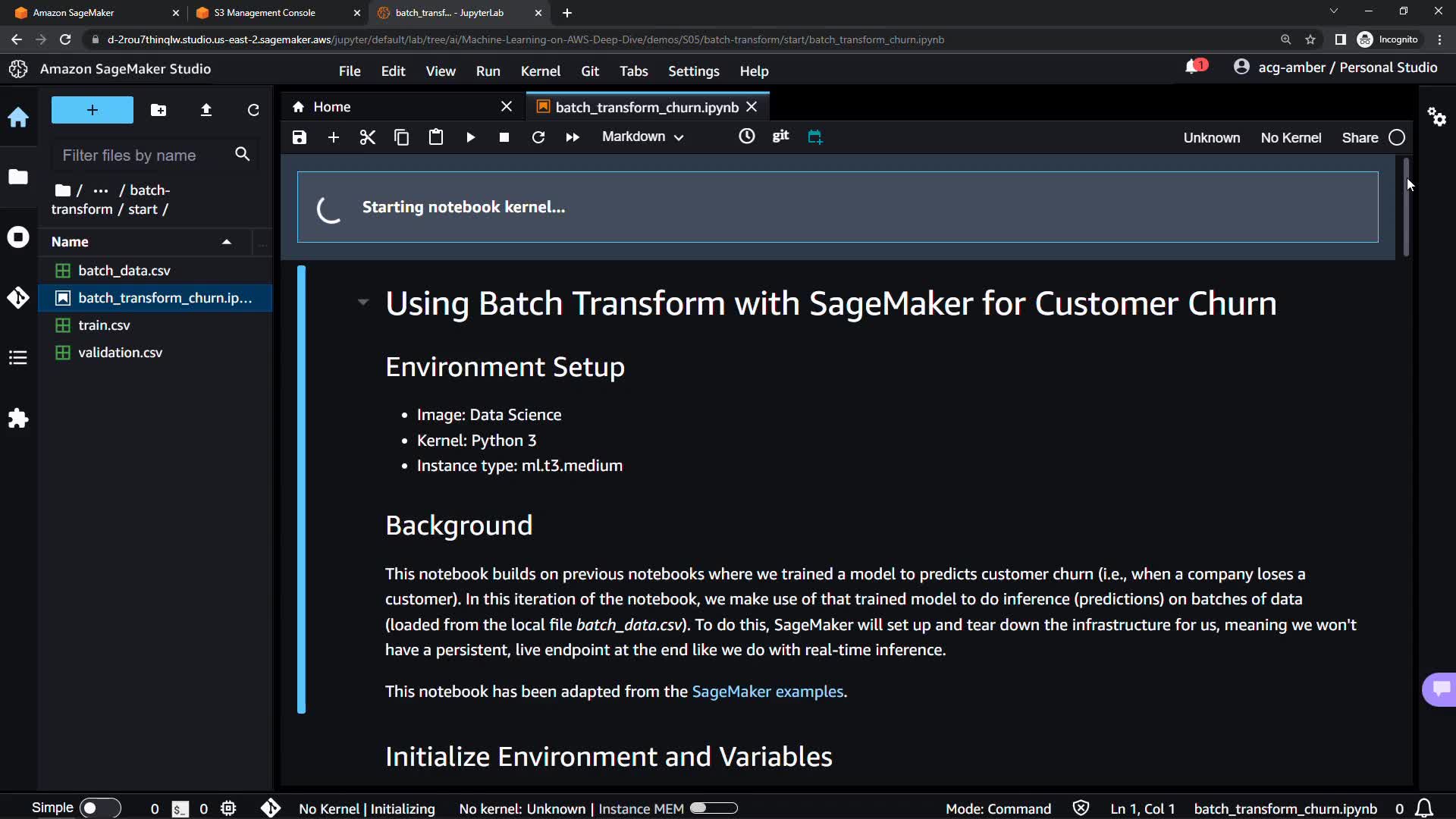Save the notebook with the save icon
Viewport: 1456px width, 819px height.
tap(300, 137)
